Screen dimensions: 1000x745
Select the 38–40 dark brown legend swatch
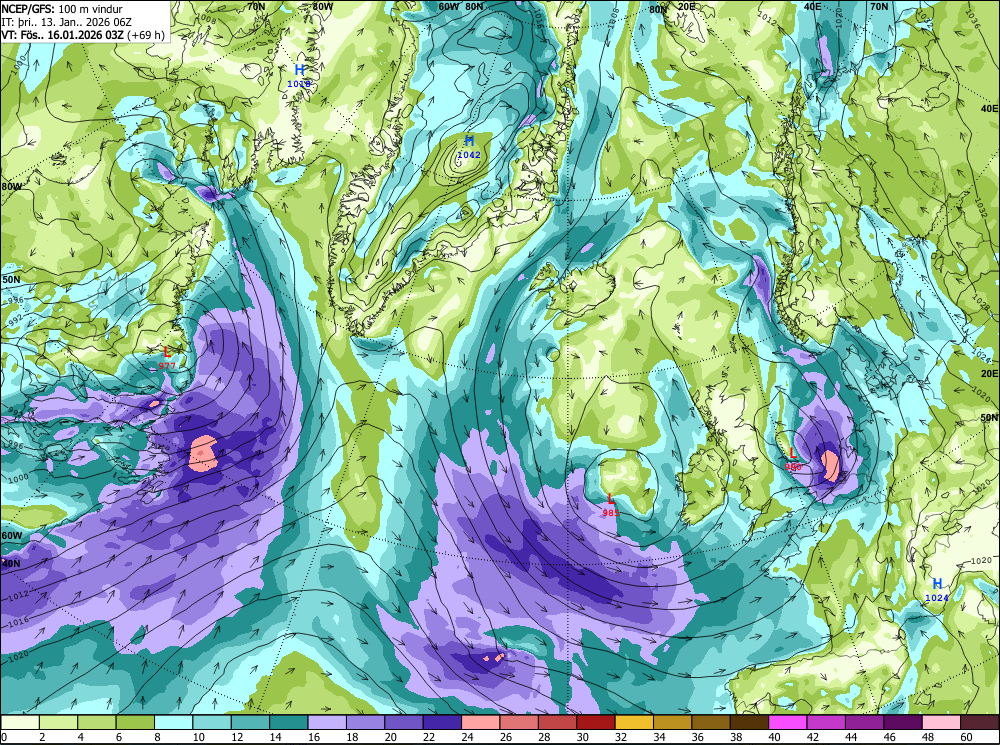[x=749, y=722]
